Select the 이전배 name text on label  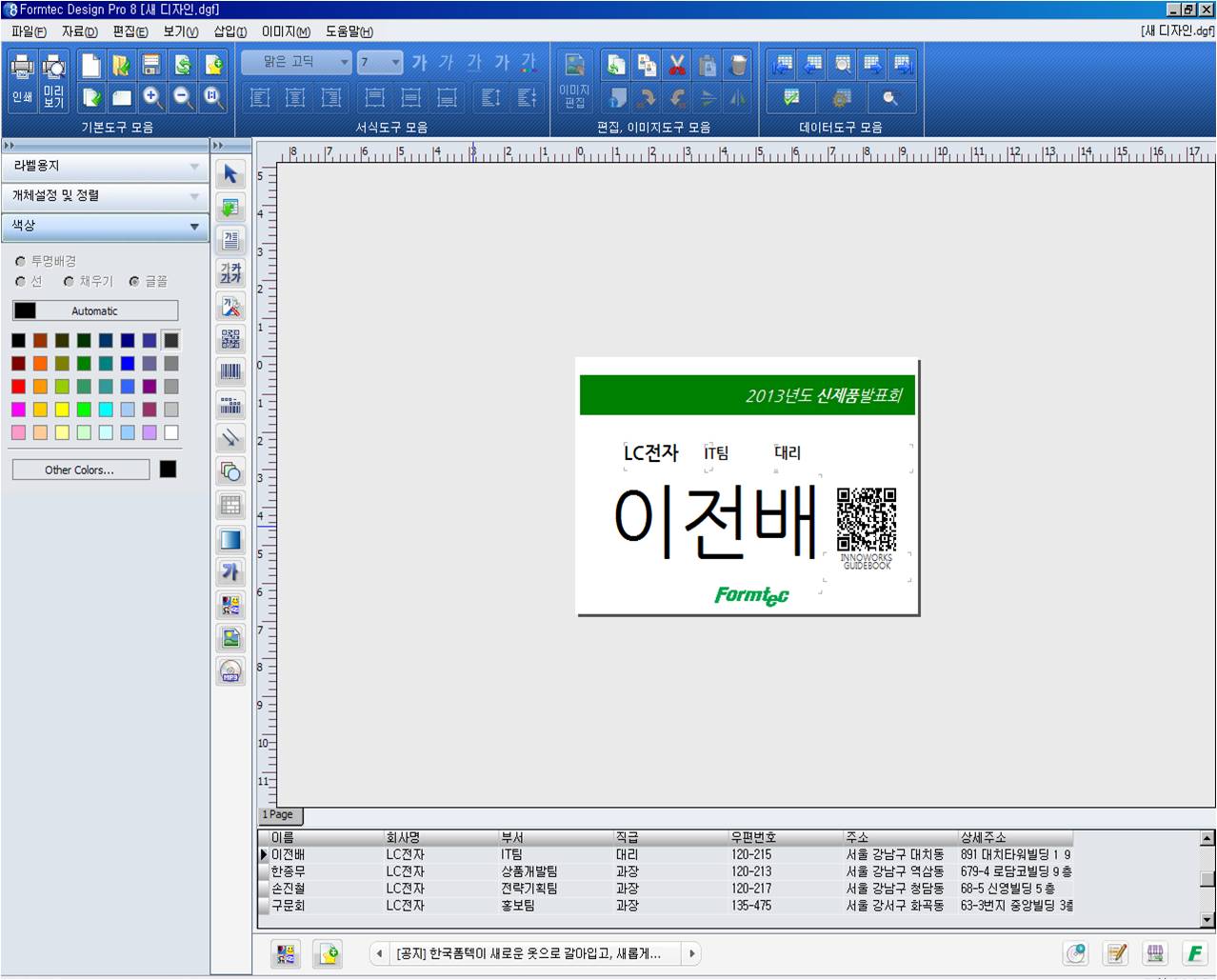point(716,524)
